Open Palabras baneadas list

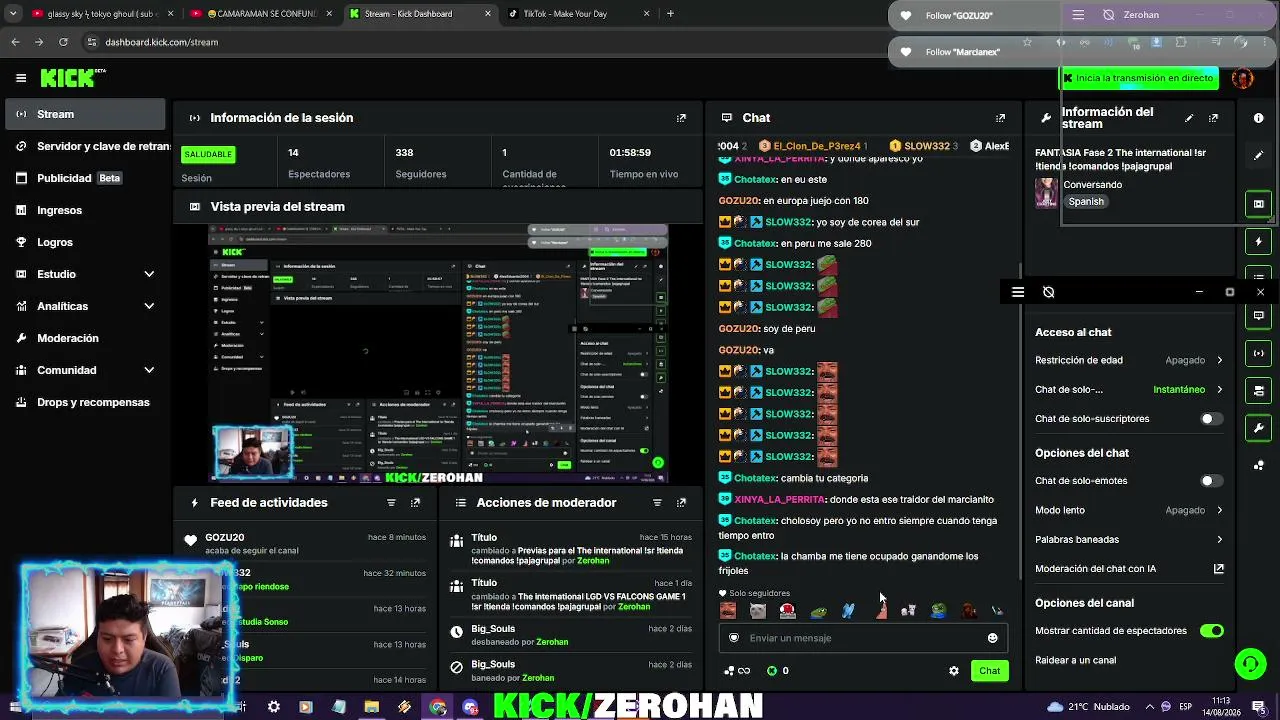1129,539
